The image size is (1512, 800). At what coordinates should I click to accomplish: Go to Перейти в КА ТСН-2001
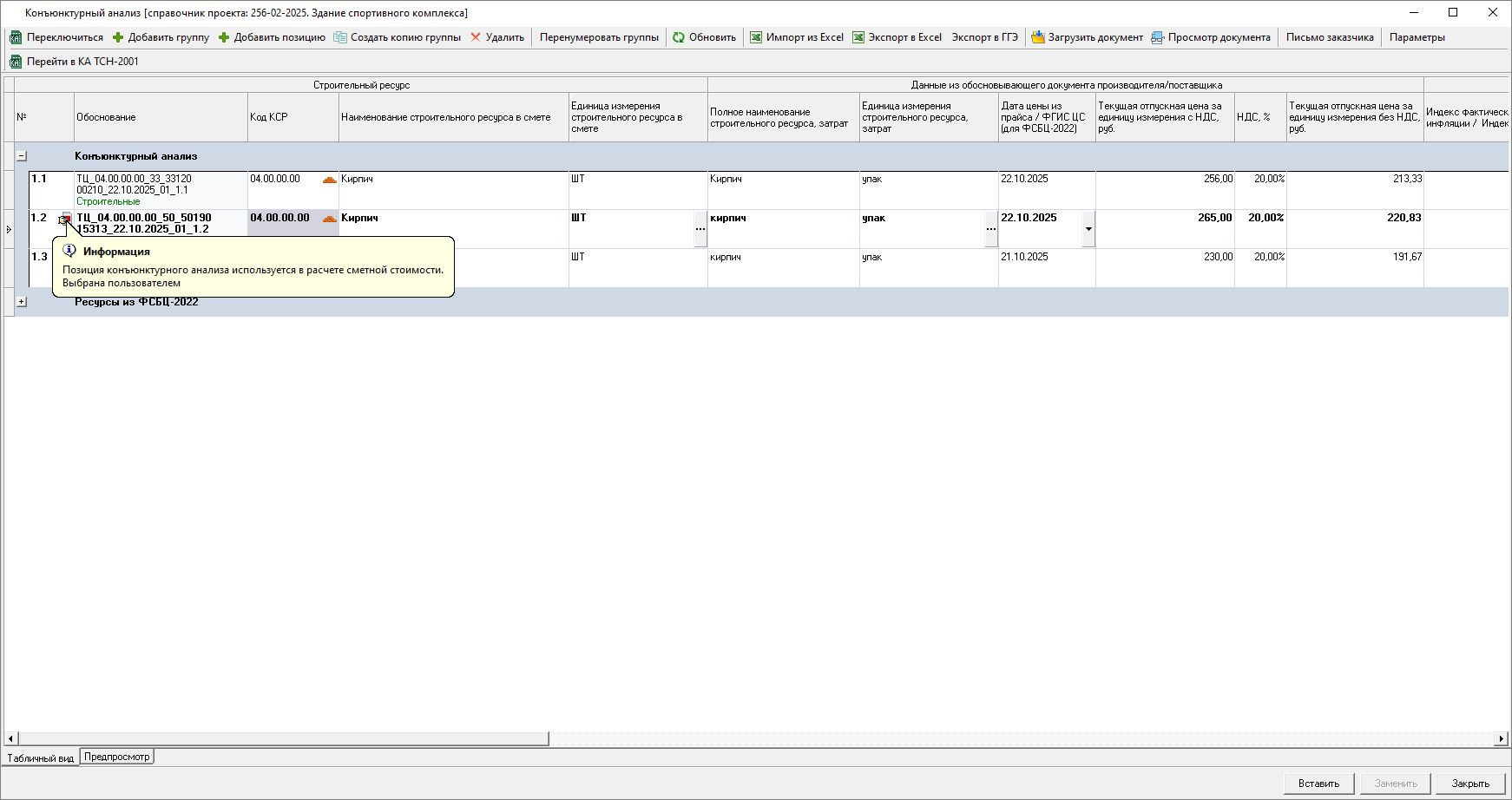(16, 62)
